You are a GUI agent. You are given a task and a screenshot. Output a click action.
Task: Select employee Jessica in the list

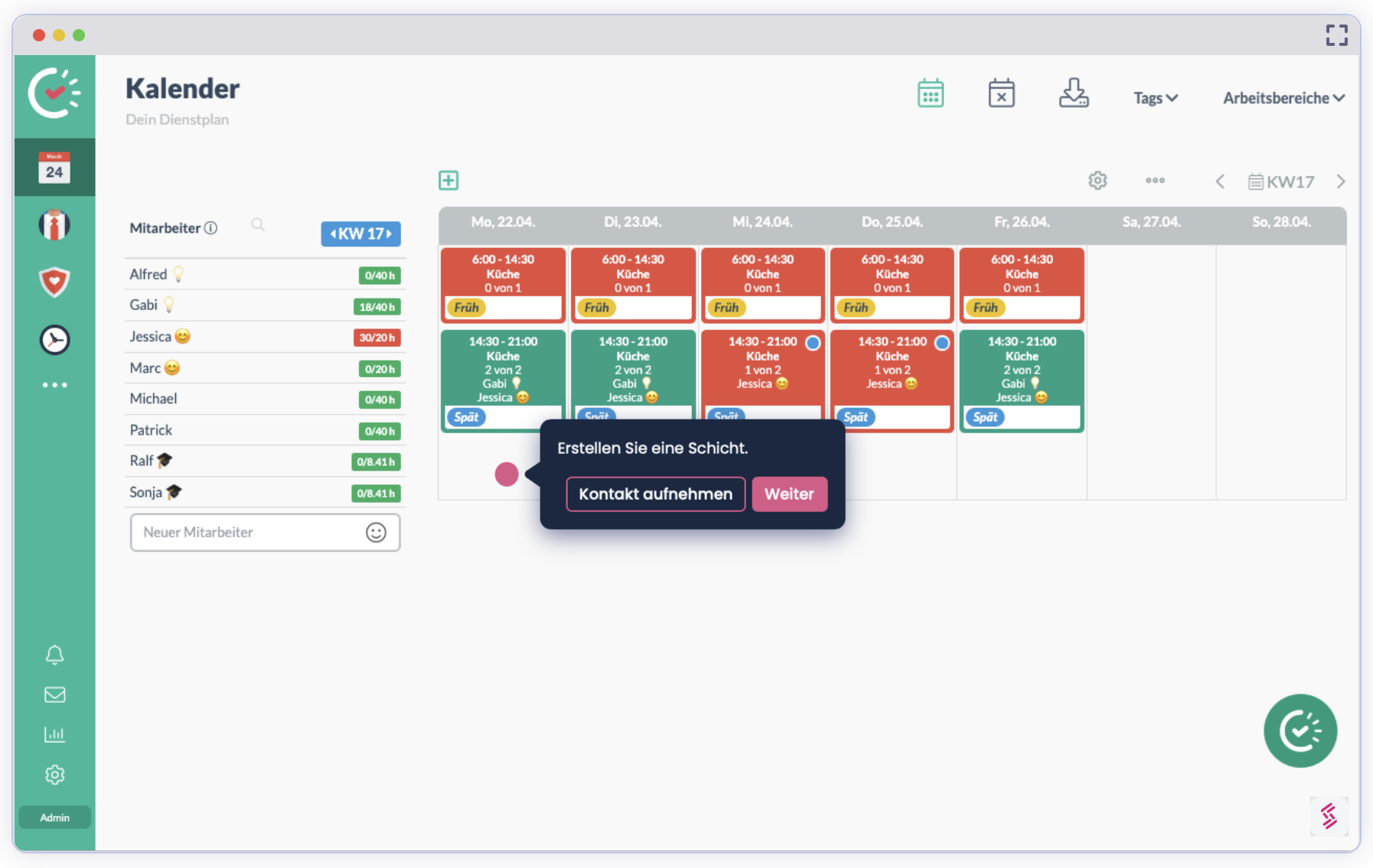tap(151, 337)
